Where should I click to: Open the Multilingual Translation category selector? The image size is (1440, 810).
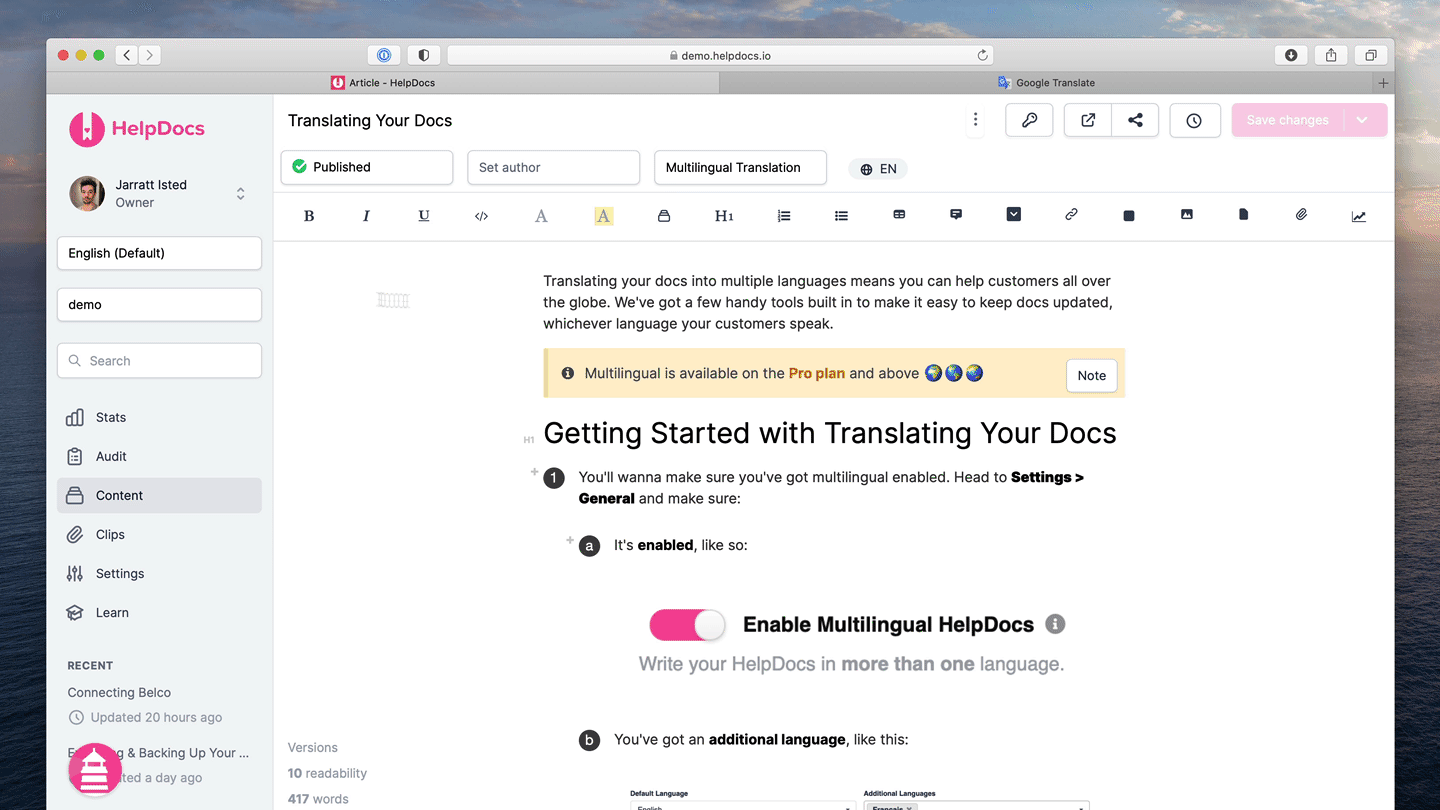[x=740, y=167]
